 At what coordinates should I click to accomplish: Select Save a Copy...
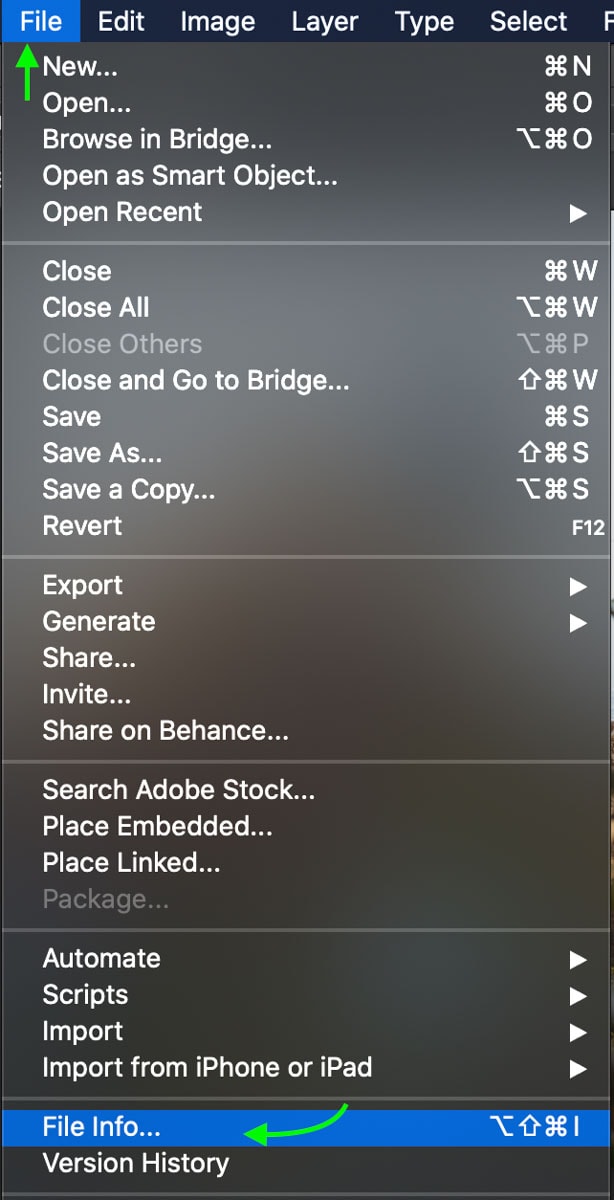(128, 490)
